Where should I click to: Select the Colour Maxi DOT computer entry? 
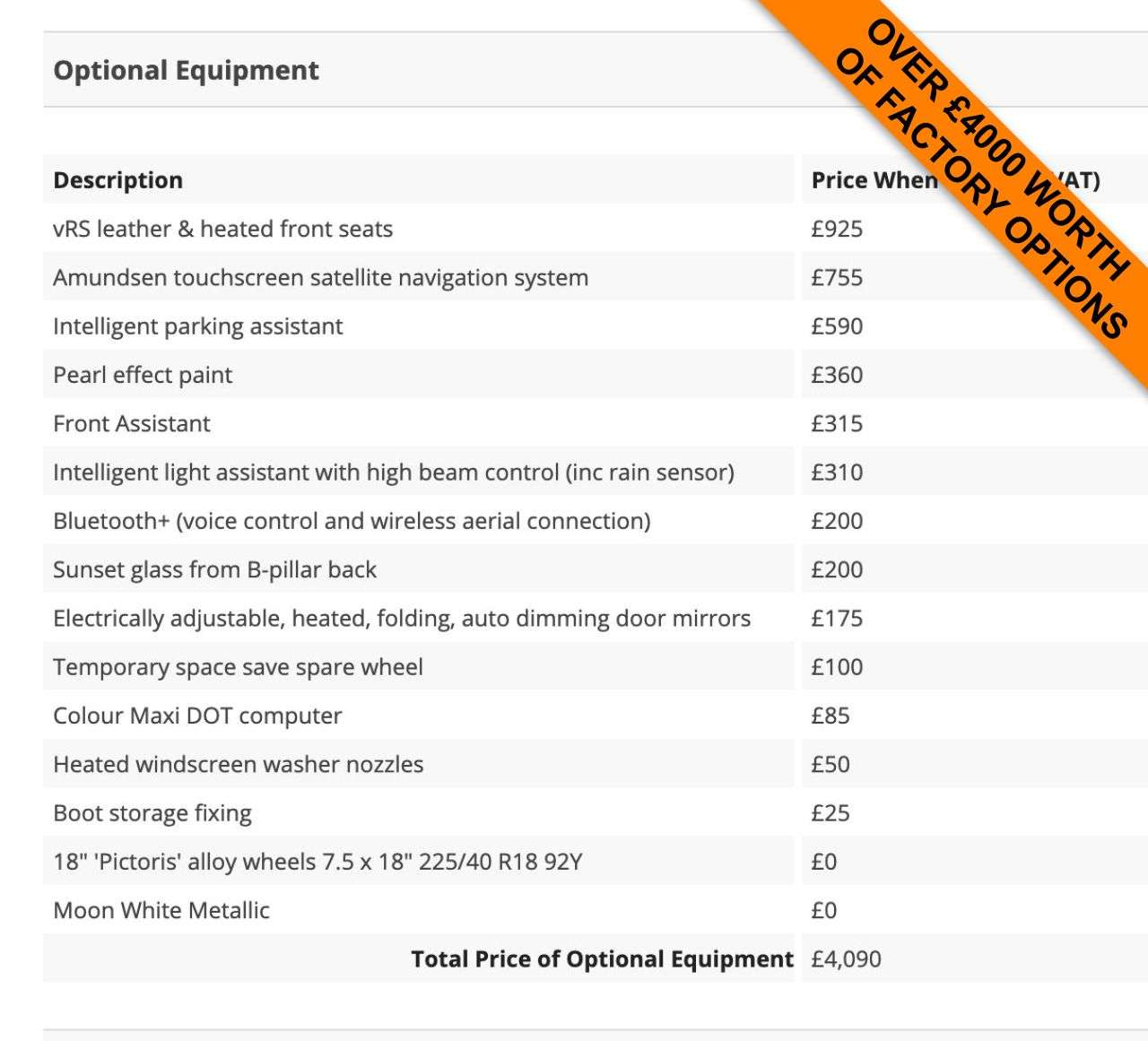pyautogui.click(x=197, y=716)
